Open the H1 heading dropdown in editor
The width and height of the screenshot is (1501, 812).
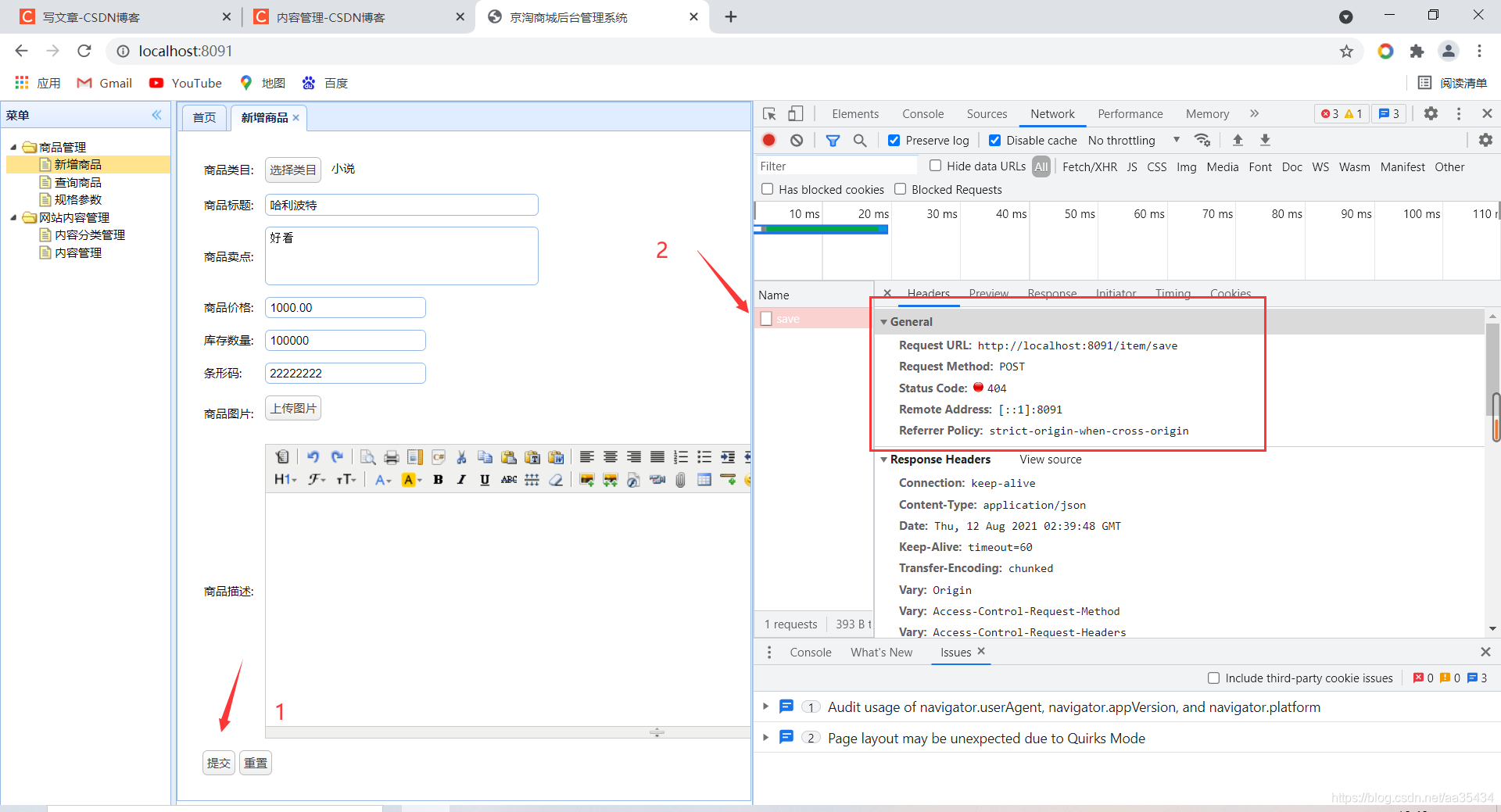[285, 480]
